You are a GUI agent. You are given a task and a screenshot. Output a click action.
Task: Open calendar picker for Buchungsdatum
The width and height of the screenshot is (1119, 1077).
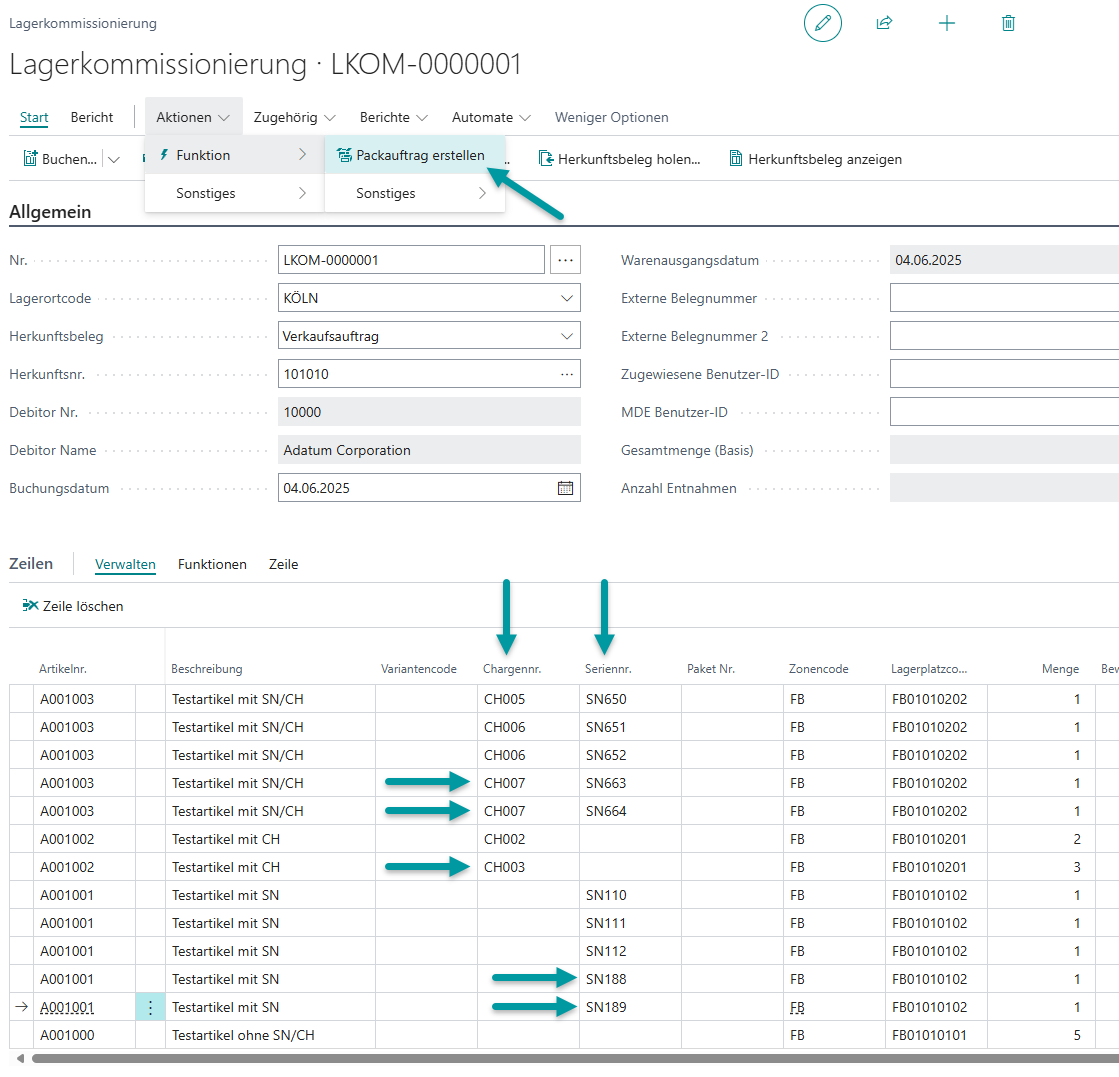[x=565, y=488]
